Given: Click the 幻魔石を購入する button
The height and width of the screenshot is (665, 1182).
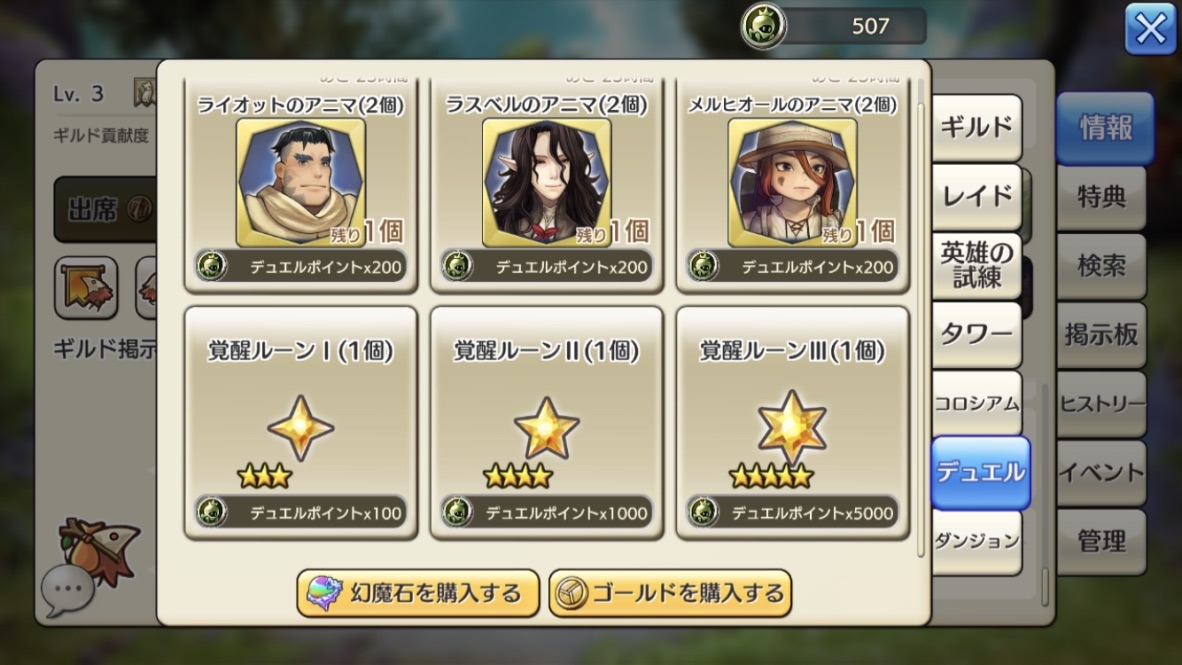Looking at the screenshot, I should point(418,593).
